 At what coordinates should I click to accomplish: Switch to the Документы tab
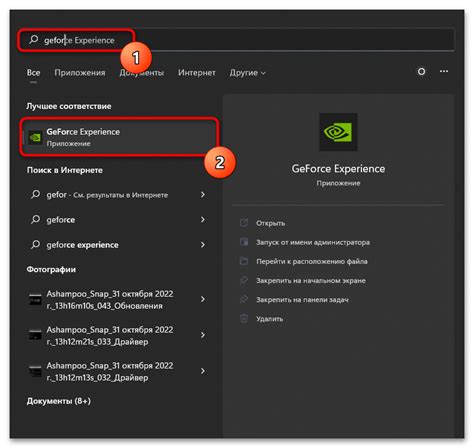[142, 73]
